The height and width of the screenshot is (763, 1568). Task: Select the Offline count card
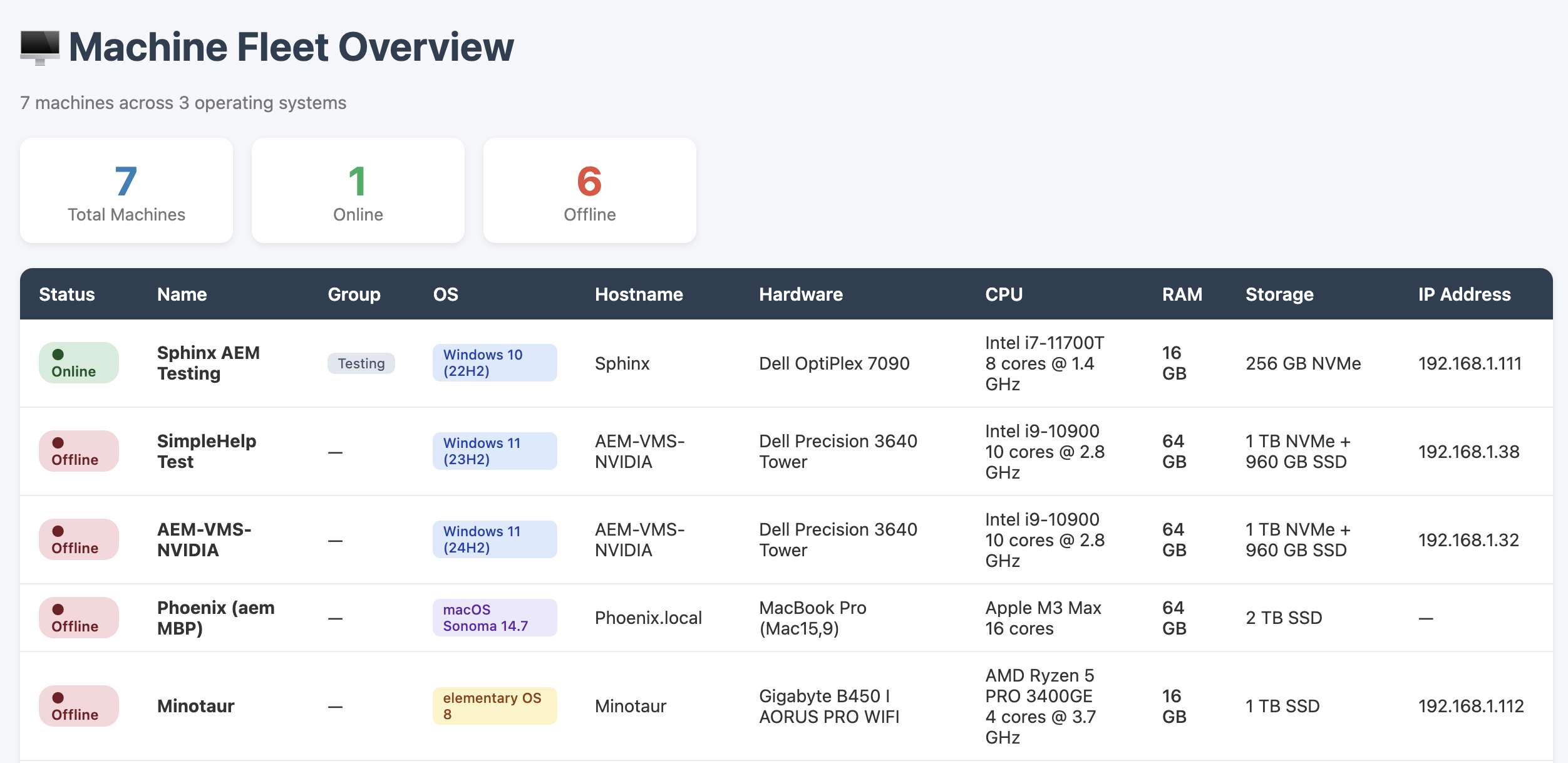click(x=589, y=190)
